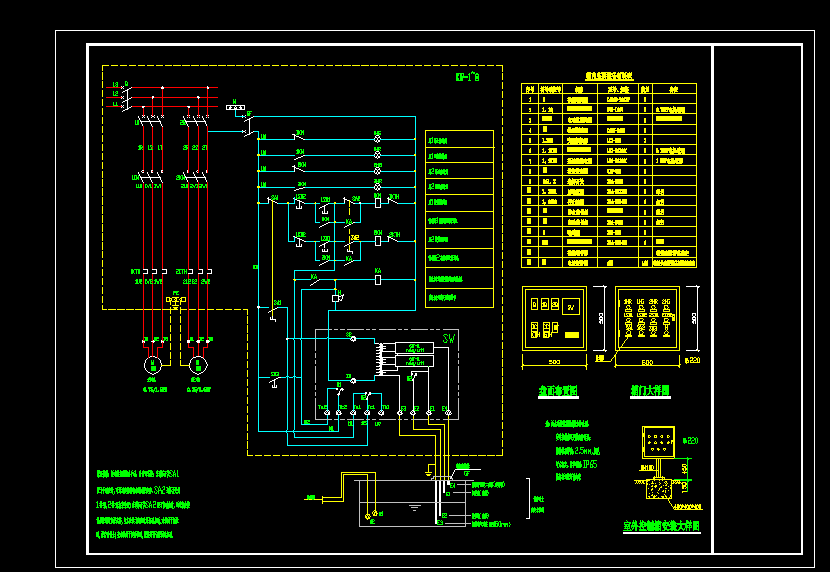Click the PE terminal block symbol
Screen dimensions: 830x572
[x=176, y=299]
